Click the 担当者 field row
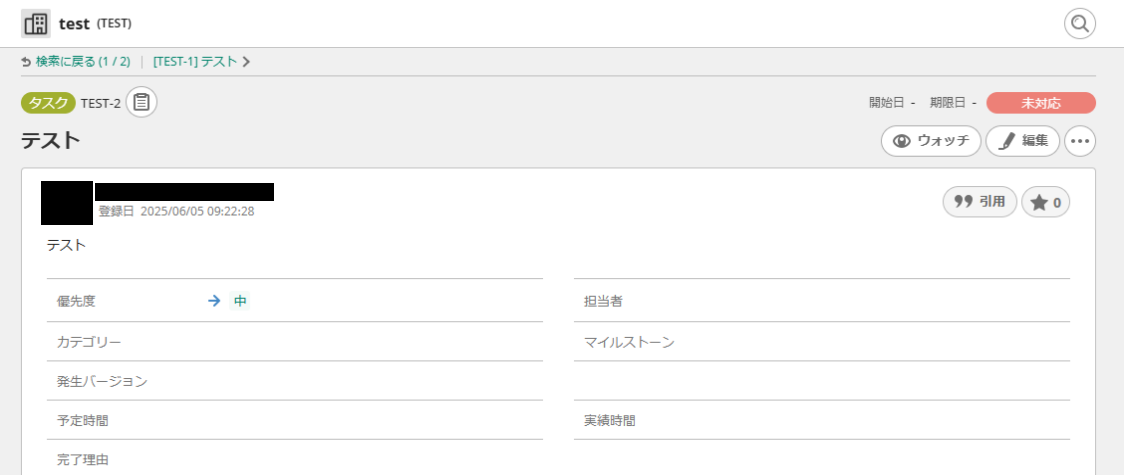This screenshot has width=1125, height=476. tap(821, 301)
